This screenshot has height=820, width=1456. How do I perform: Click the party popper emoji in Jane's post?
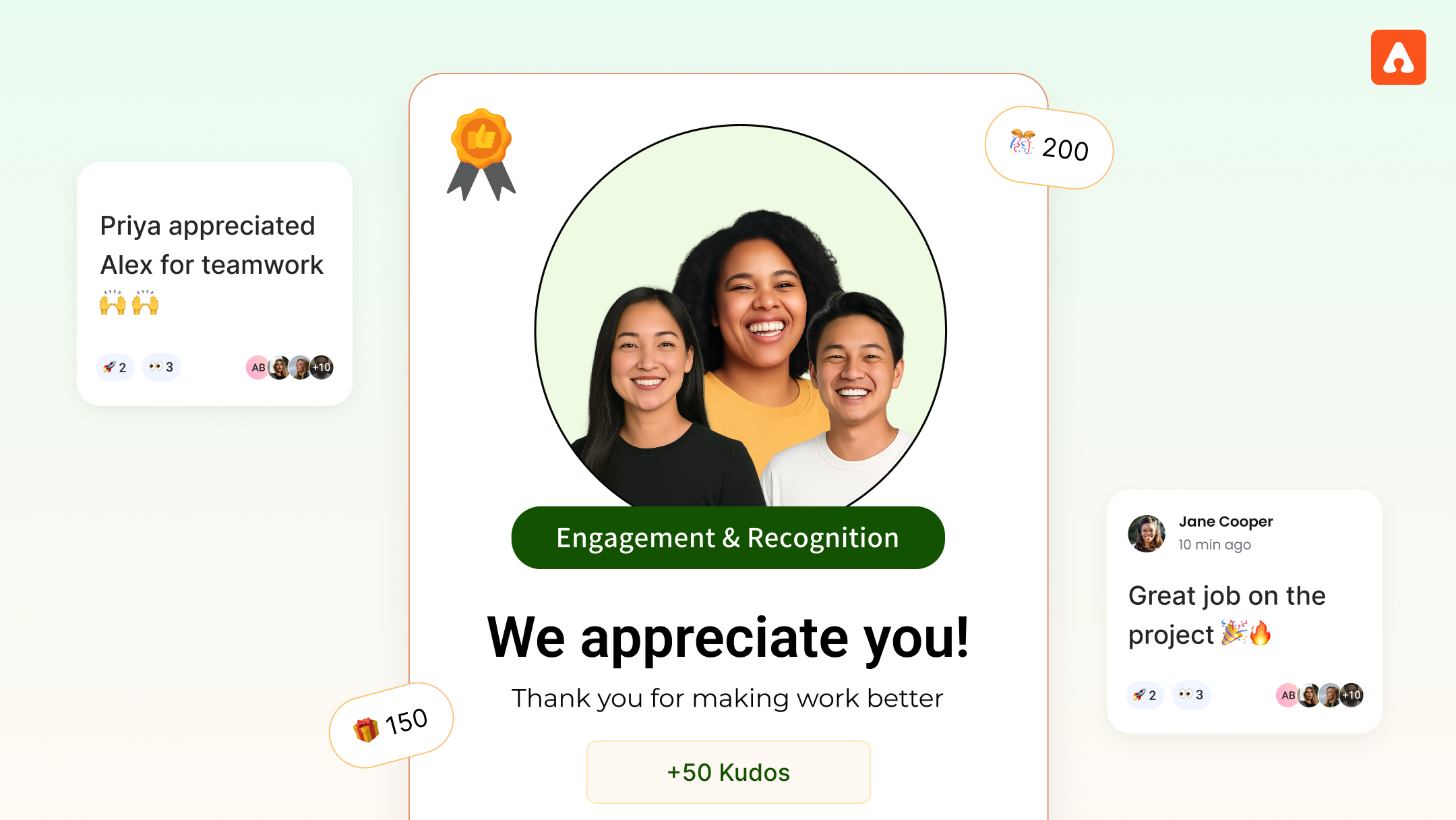[1234, 633]
